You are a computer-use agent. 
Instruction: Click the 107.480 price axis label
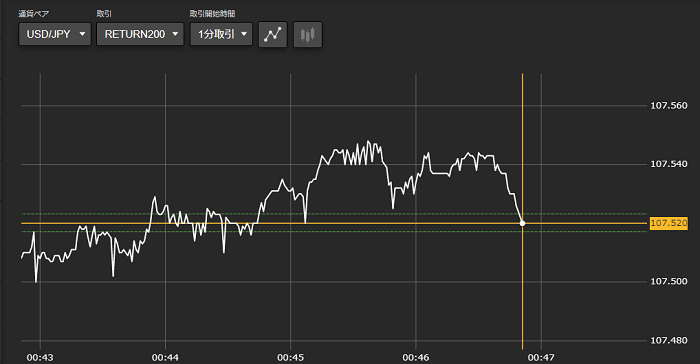(x=668, y=340)
